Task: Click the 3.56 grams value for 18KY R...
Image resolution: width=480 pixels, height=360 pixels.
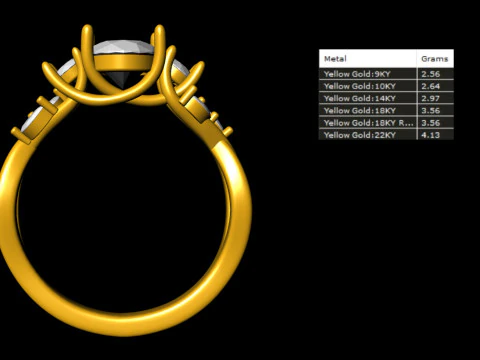Action: pyautogui.click(x=431, y=123)
